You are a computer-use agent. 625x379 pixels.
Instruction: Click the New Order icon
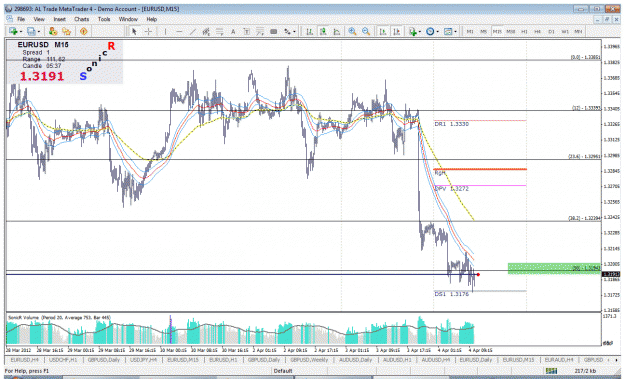pos(84,31)
